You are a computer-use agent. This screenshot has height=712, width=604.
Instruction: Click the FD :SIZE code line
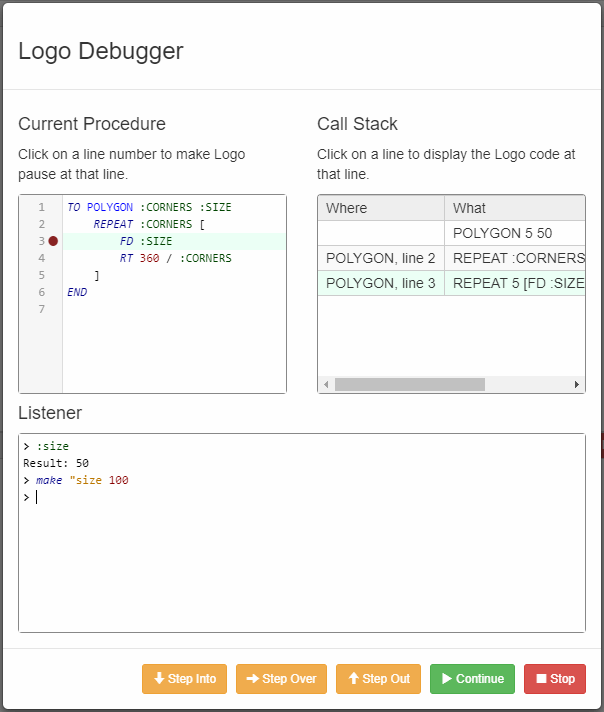pos(146,241)
